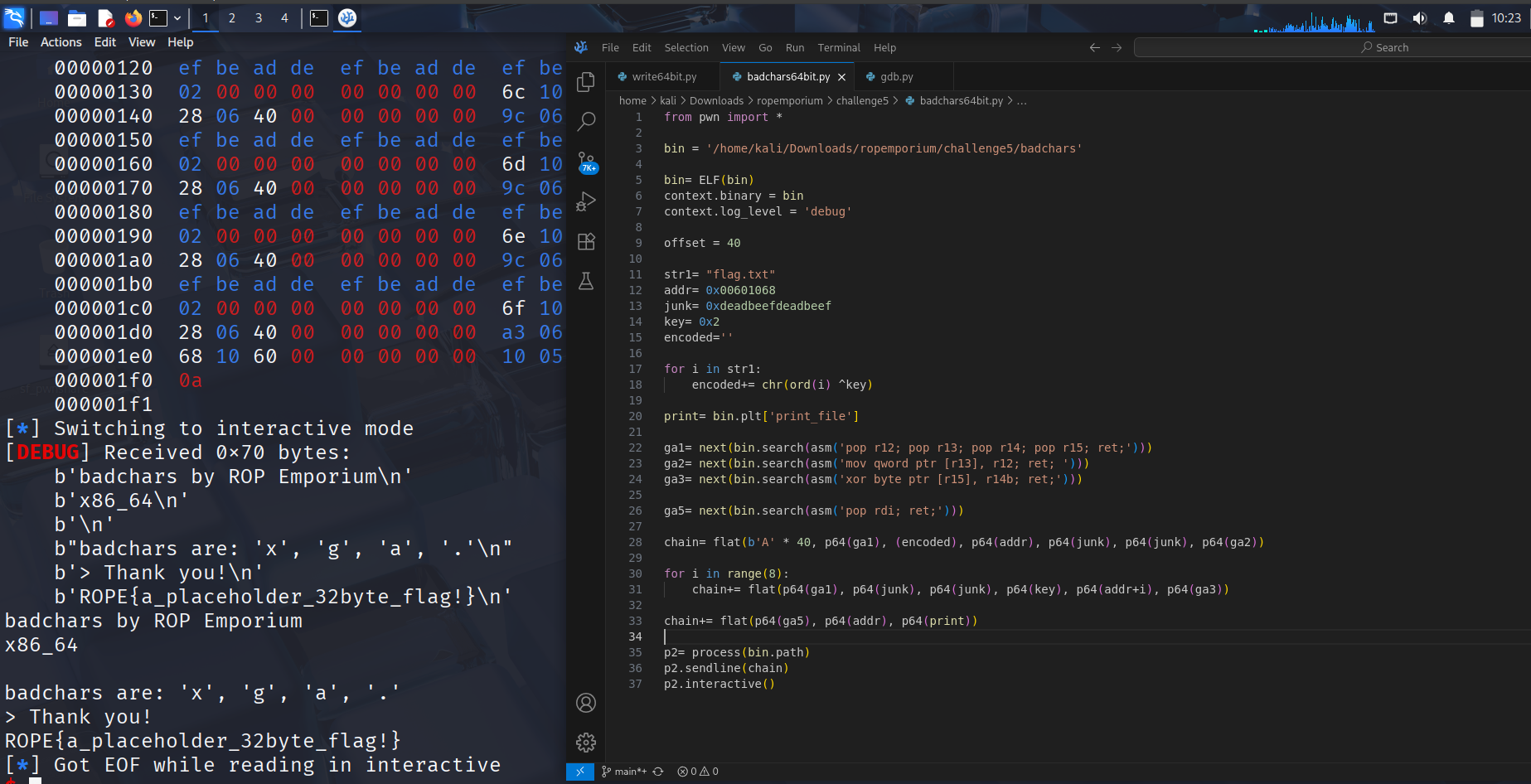Open the Go menu in the editor
1531x784 pixels.
click(x=765, y=48)
